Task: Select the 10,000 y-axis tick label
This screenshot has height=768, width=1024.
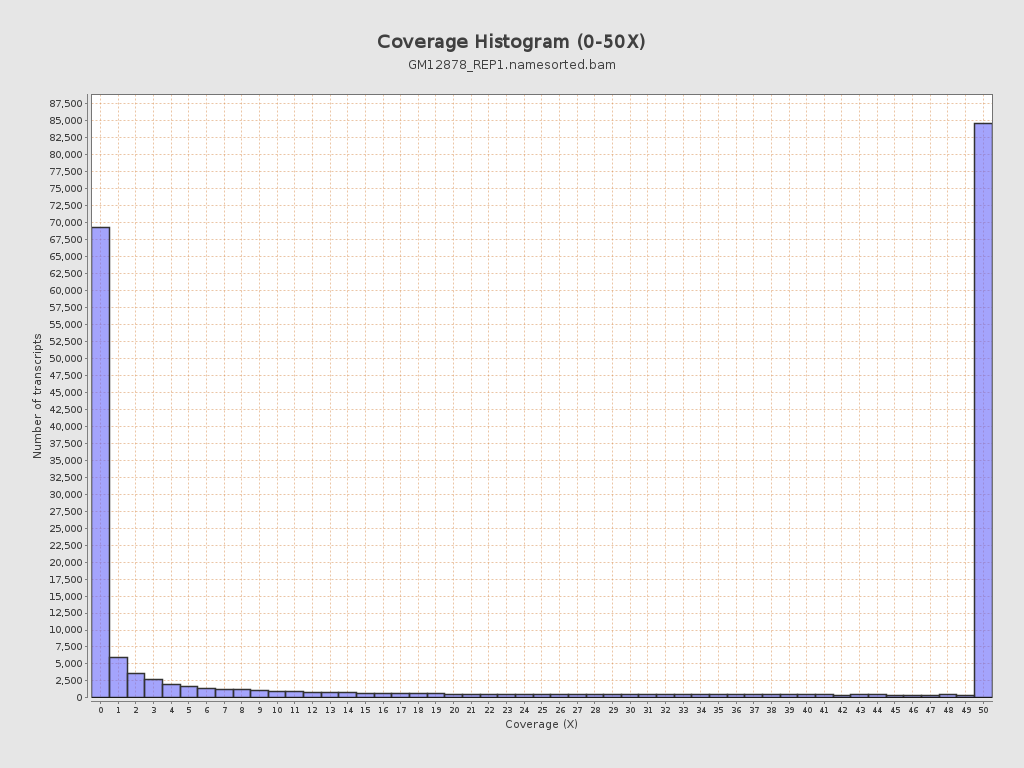Action: 65,630
